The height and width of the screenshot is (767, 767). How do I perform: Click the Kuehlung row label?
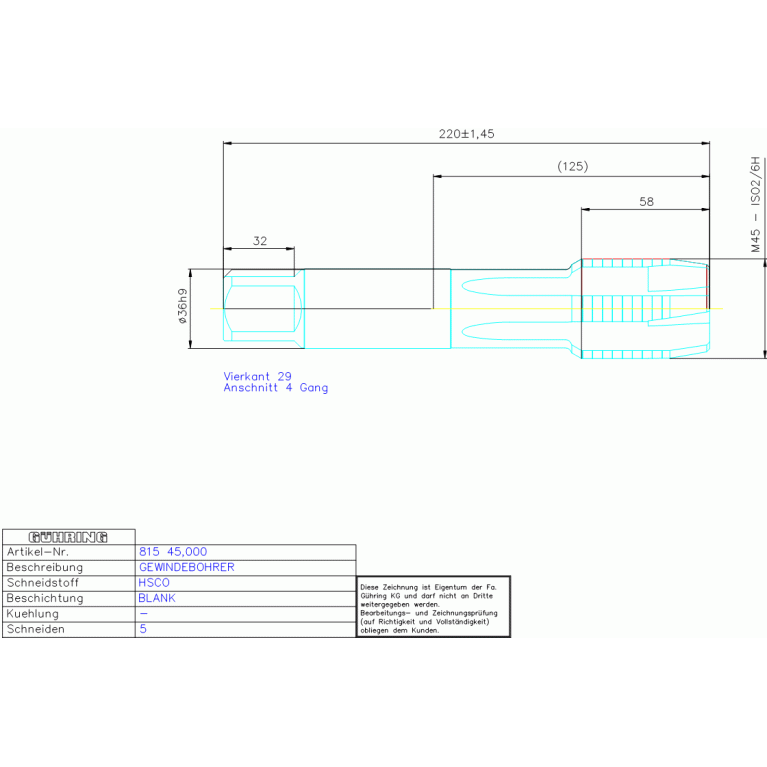(x=33, y=614)
